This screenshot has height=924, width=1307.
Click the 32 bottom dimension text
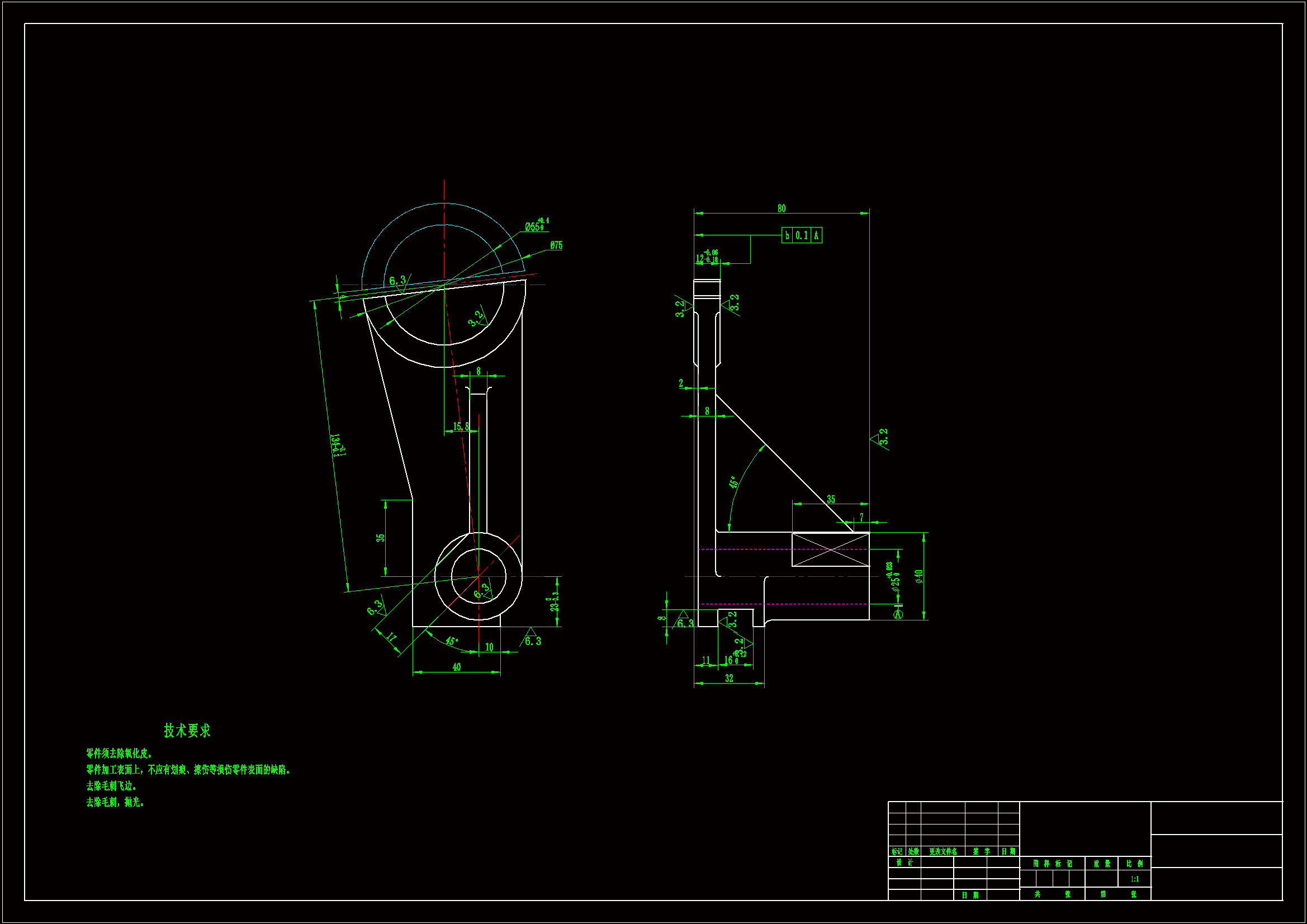point(729,678)
